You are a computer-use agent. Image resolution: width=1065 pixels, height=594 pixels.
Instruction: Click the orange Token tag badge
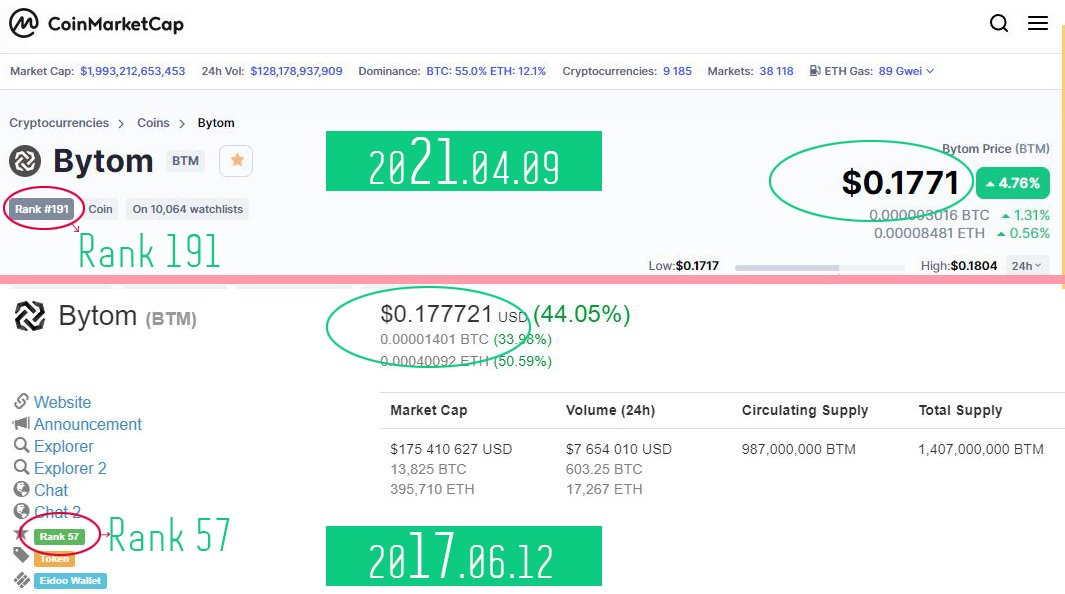54,559
